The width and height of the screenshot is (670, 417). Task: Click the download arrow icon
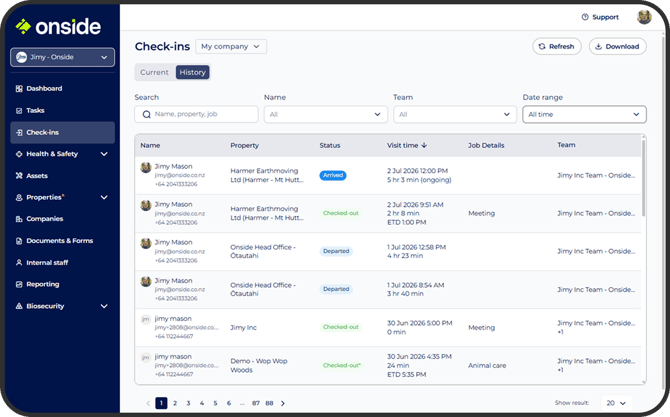point(598,47)
